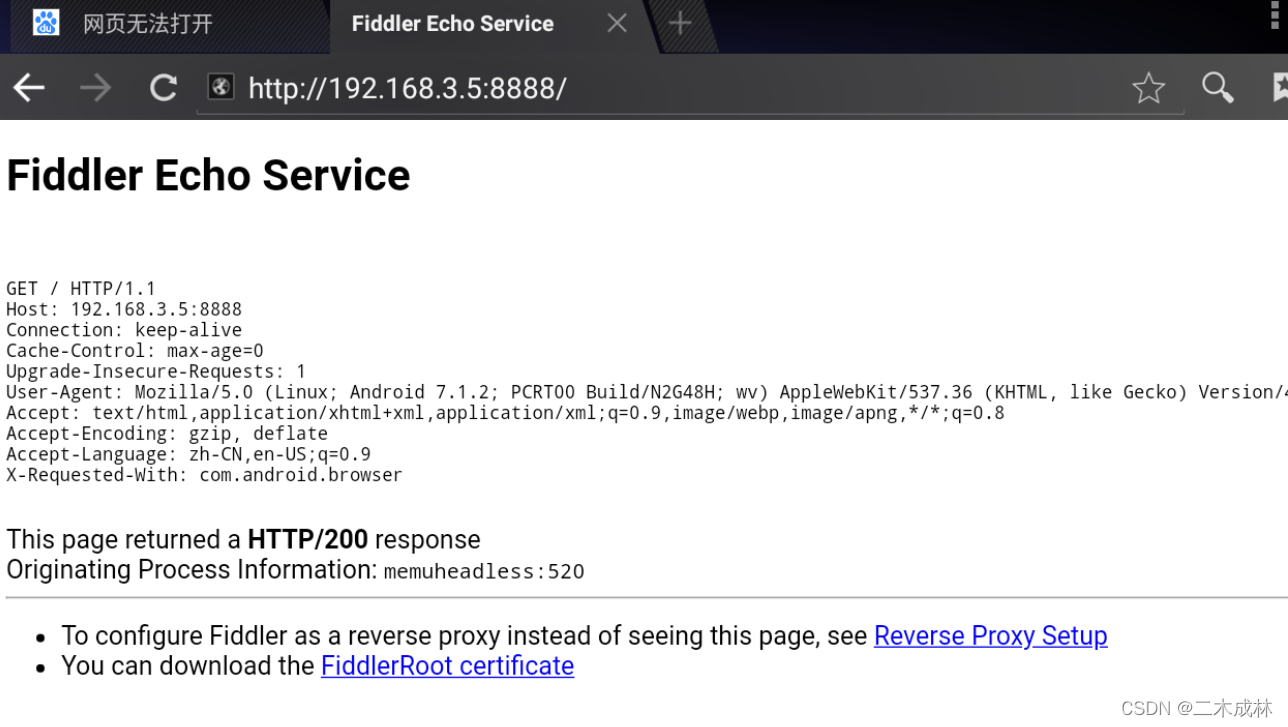This screenshot has width=1288, height=727.
Task: Click Cache-Control: max-age=0 line
Action: 135,351
